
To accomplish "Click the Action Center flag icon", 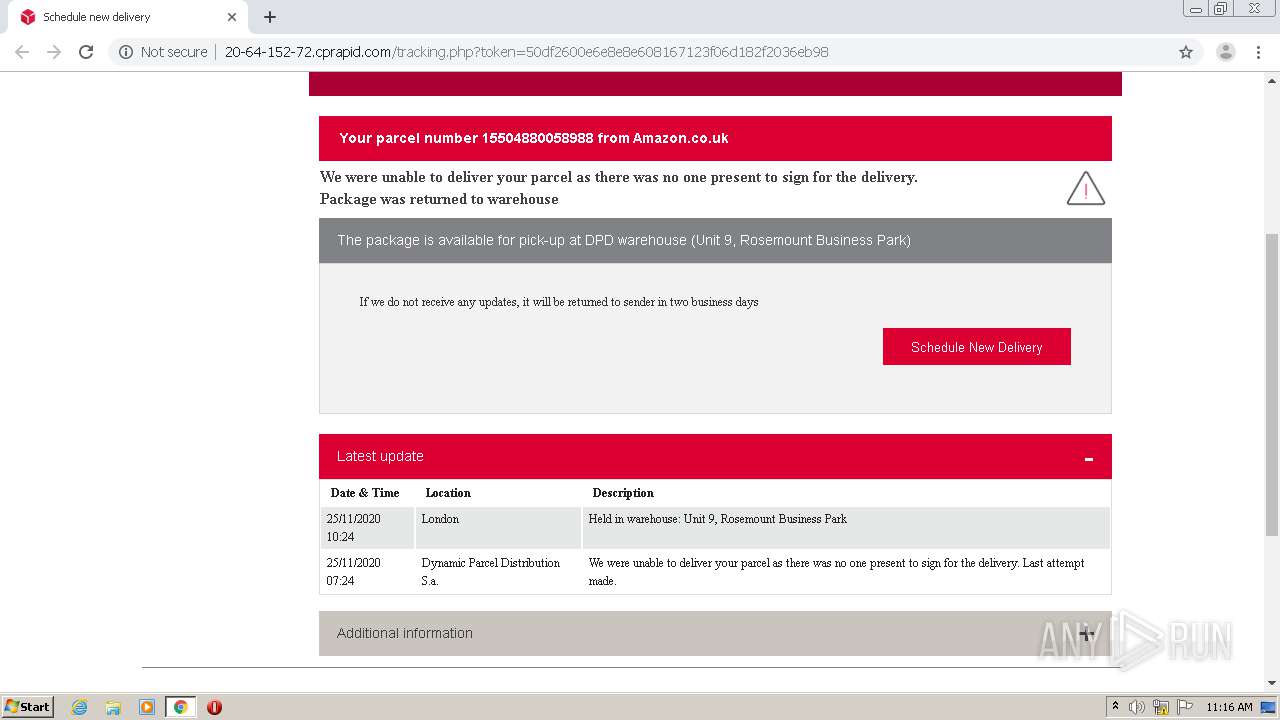I will tap(1185, 707).
